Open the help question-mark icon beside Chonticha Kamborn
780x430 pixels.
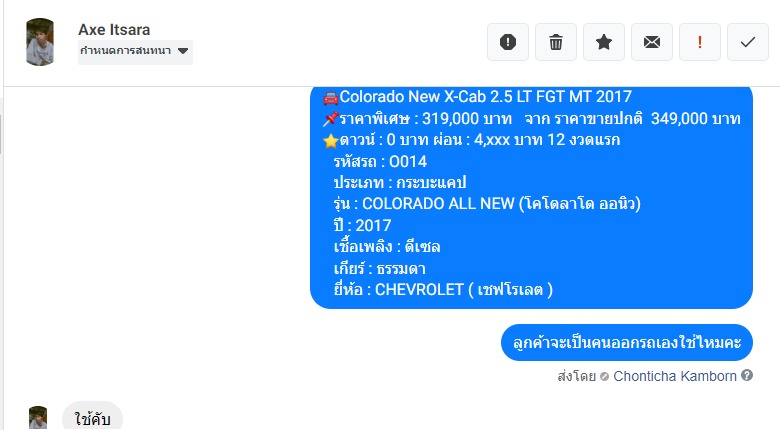click(x=747, y=375)
